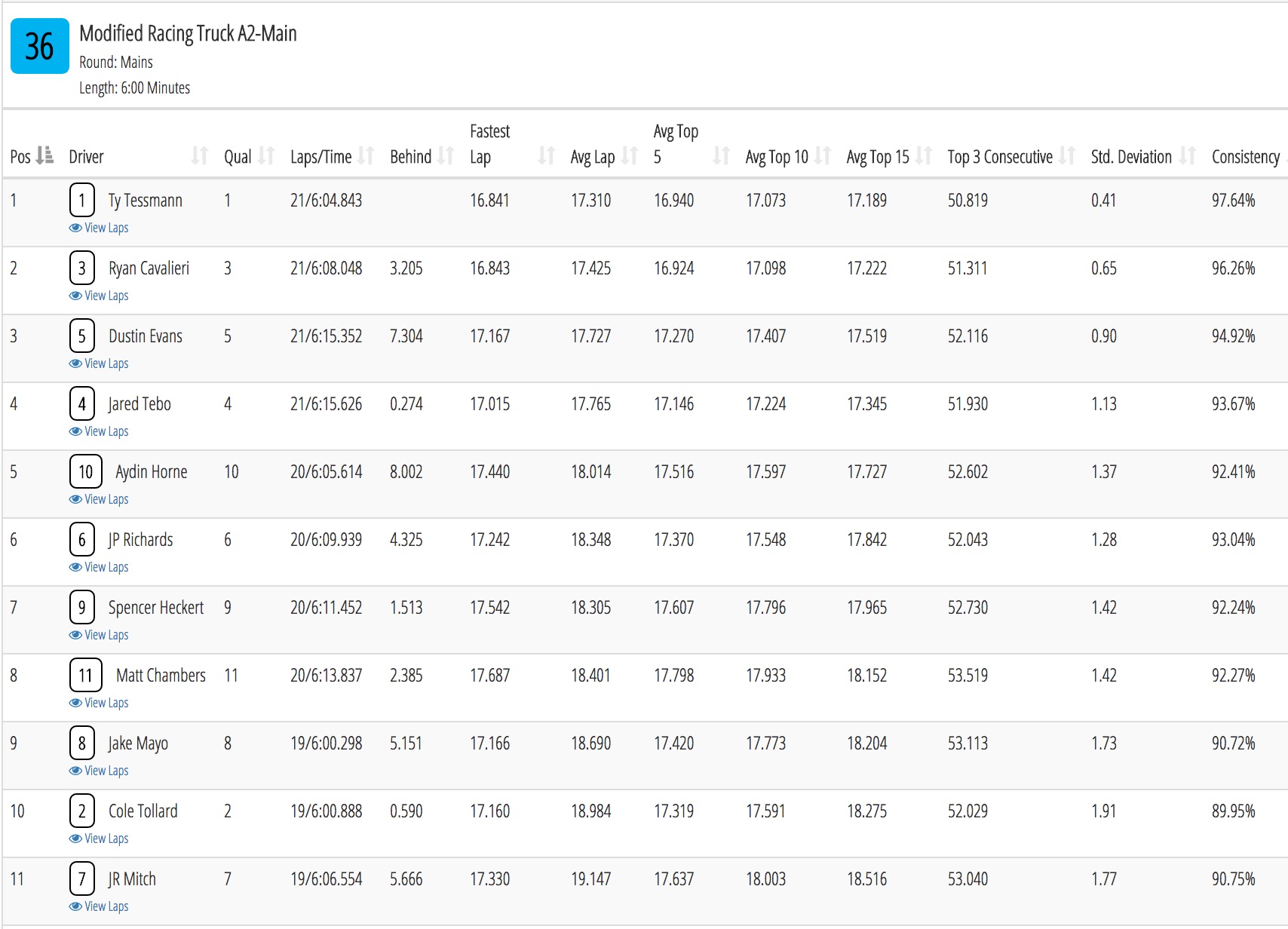Click the Length: 6:00 Minutes text

[135, 87]
